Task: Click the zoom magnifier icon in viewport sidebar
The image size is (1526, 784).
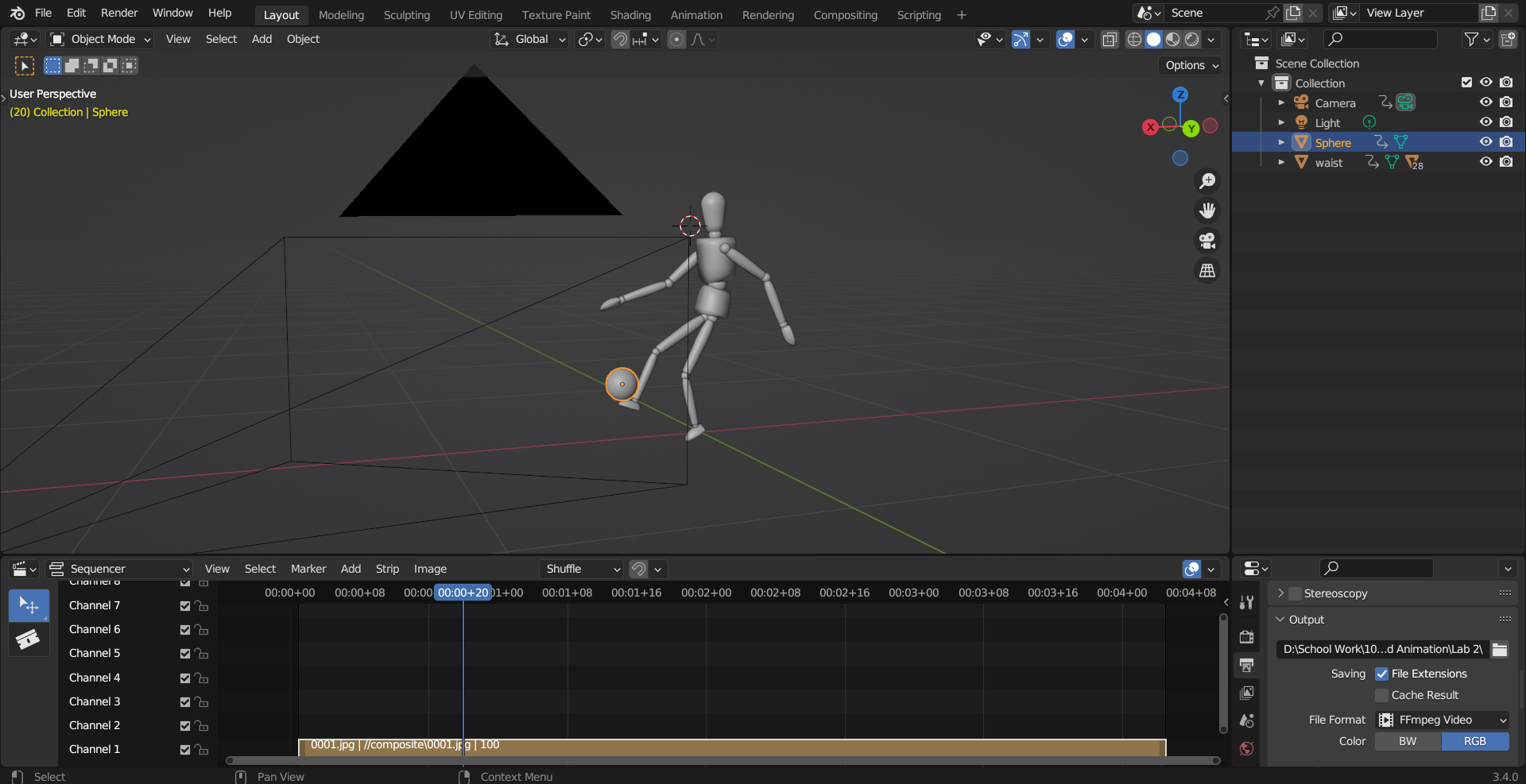Action: tap(1206, 181)
